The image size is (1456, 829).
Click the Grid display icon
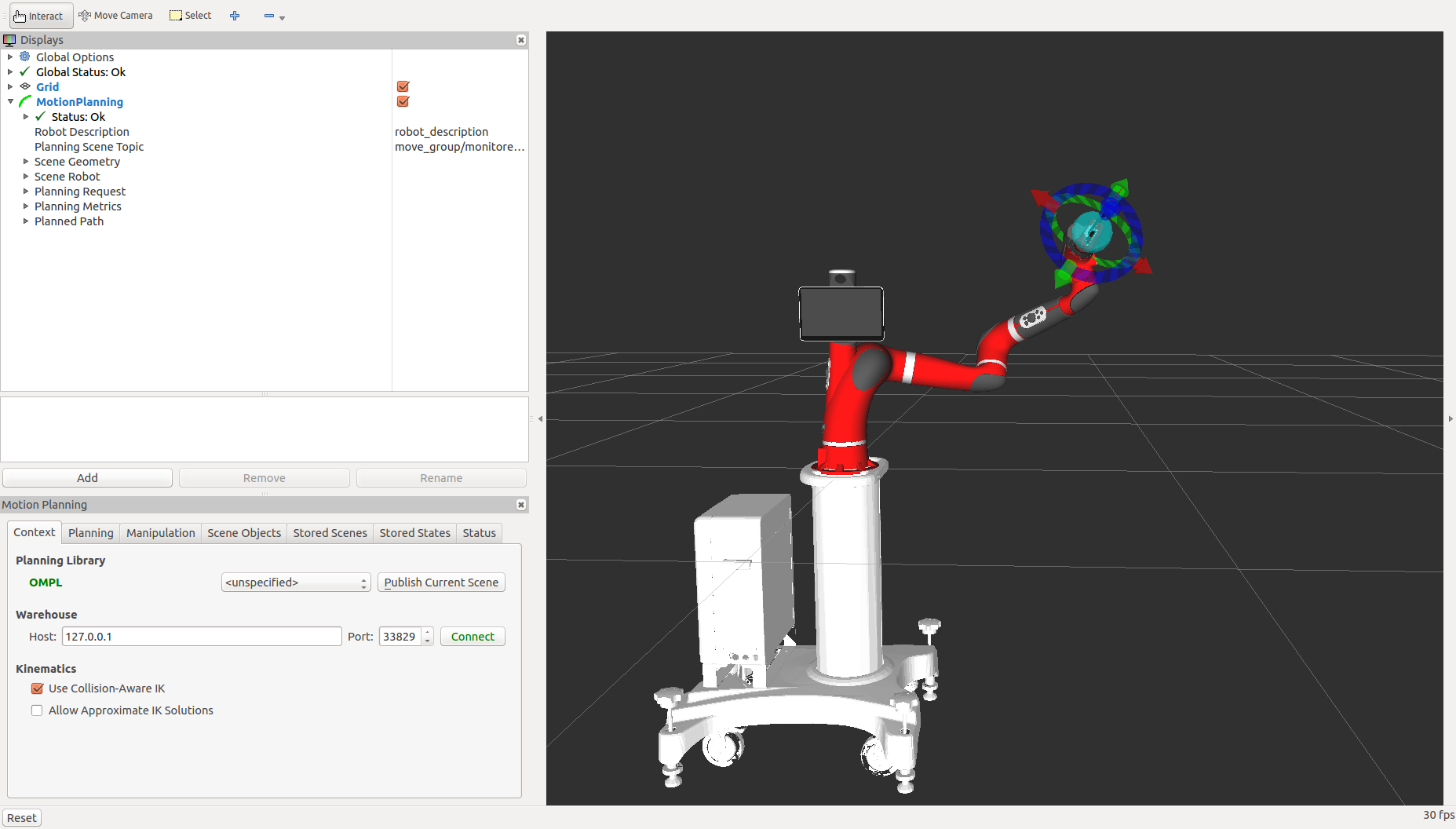click(25, 86)
